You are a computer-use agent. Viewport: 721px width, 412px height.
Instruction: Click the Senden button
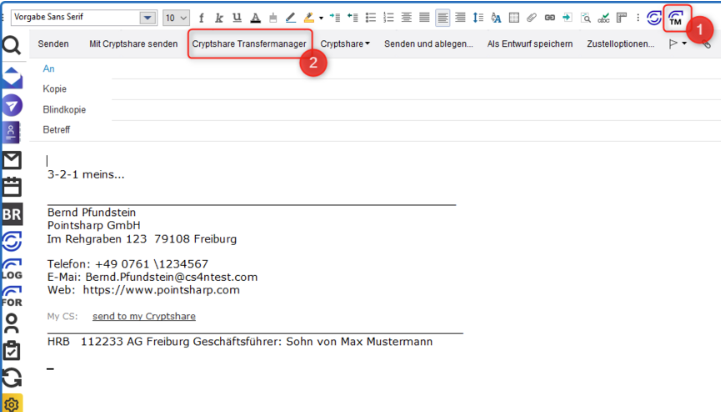(x=53, y=44)
